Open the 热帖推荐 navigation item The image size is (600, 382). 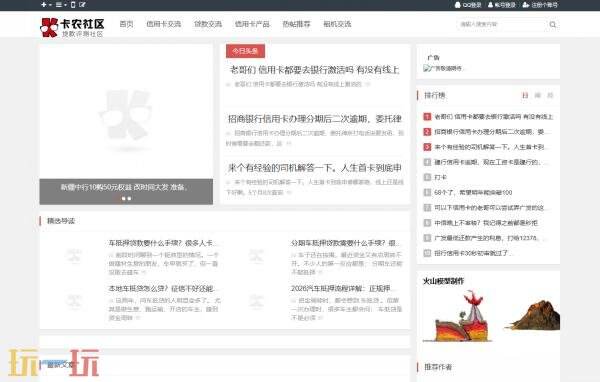pyautogui.click(x=296, y=24)
